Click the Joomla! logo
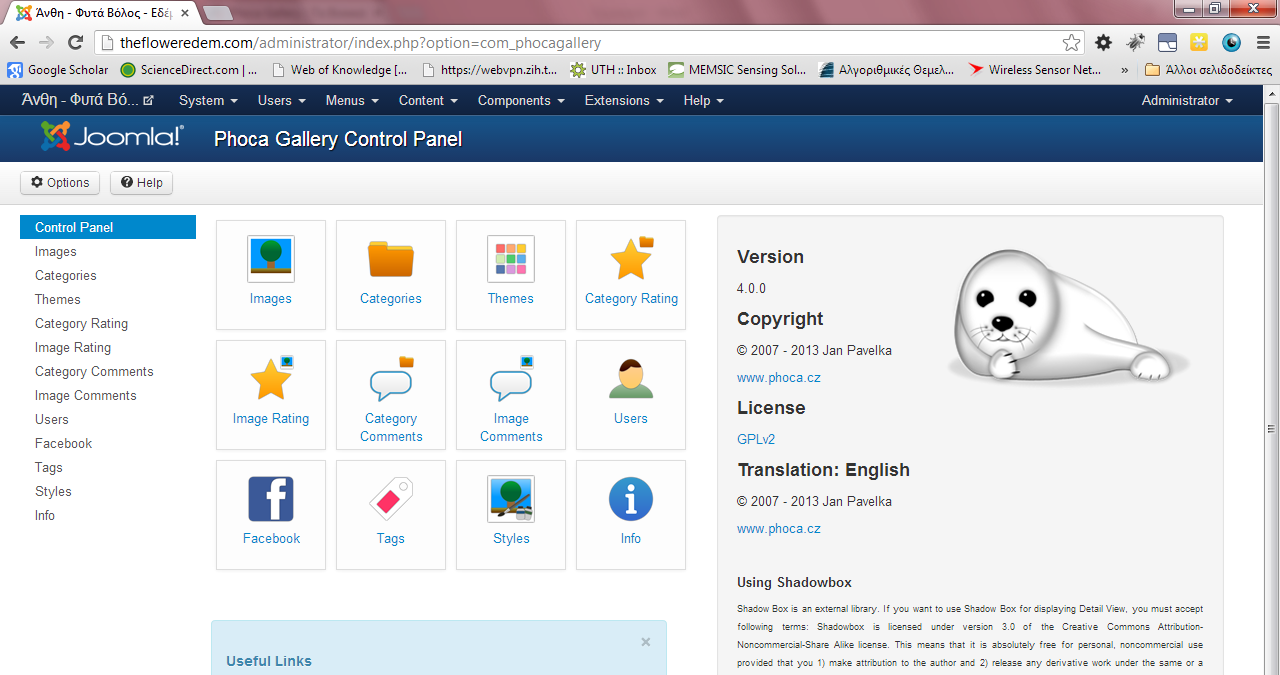The image size is (1280, 675). point(112,137)
